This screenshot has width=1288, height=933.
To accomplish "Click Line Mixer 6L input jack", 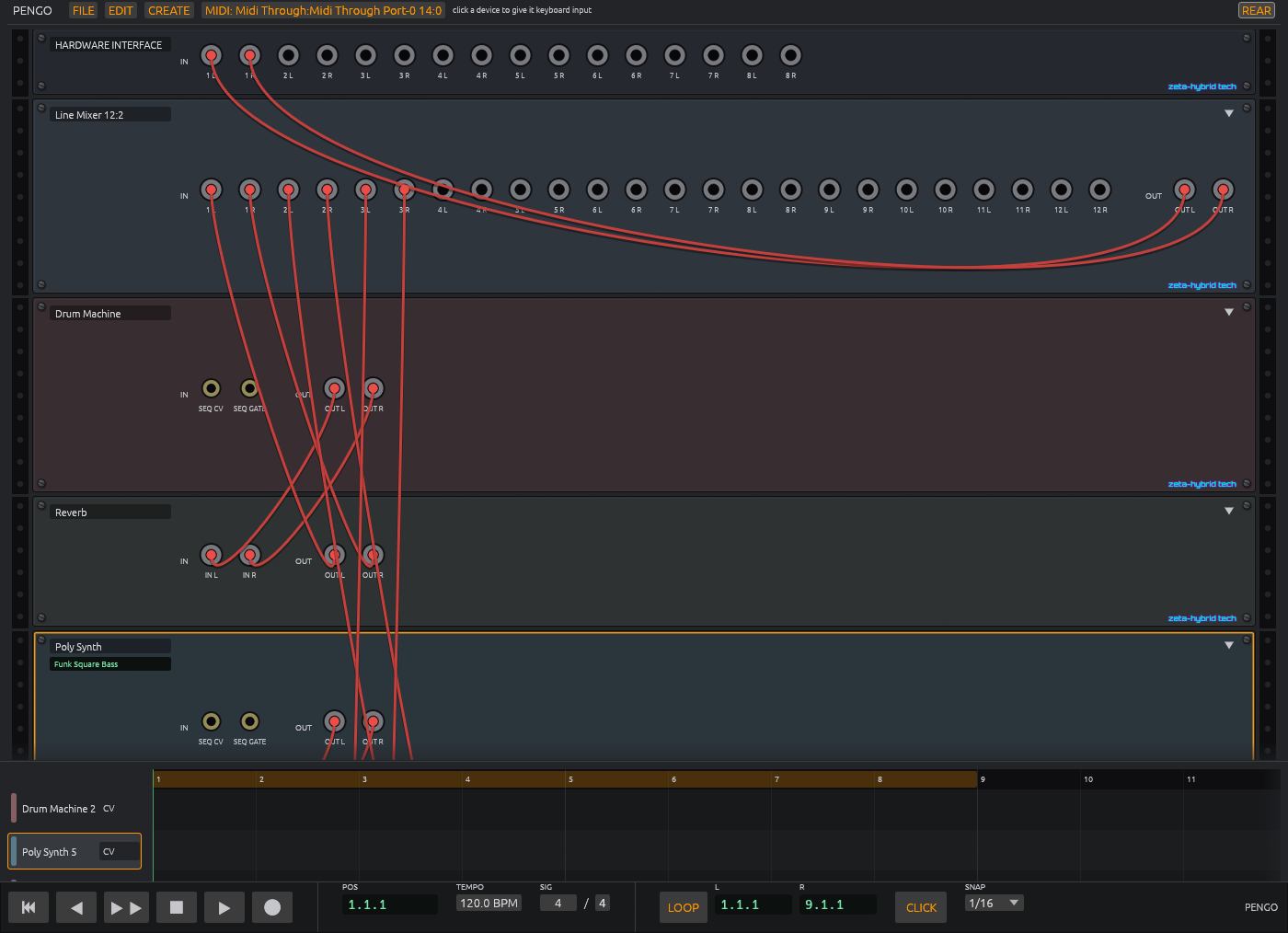I will point(598,190).
